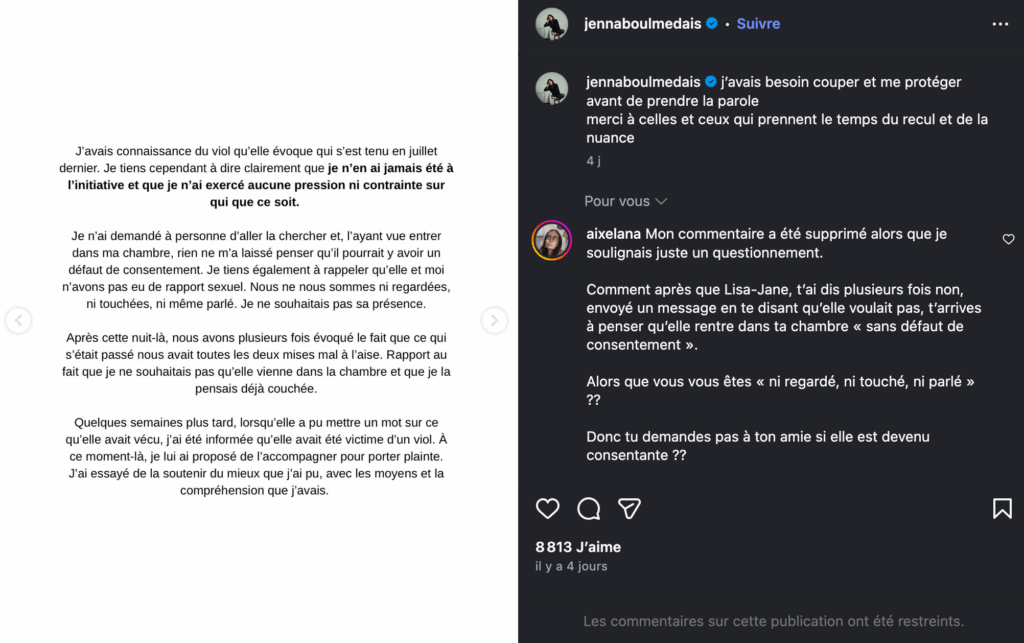The height and width of the screenshot is (643, 1024).
Task: Click the "il y a 4 jours" timestamp
Action: pyautogui.click(x=571, y=566)
